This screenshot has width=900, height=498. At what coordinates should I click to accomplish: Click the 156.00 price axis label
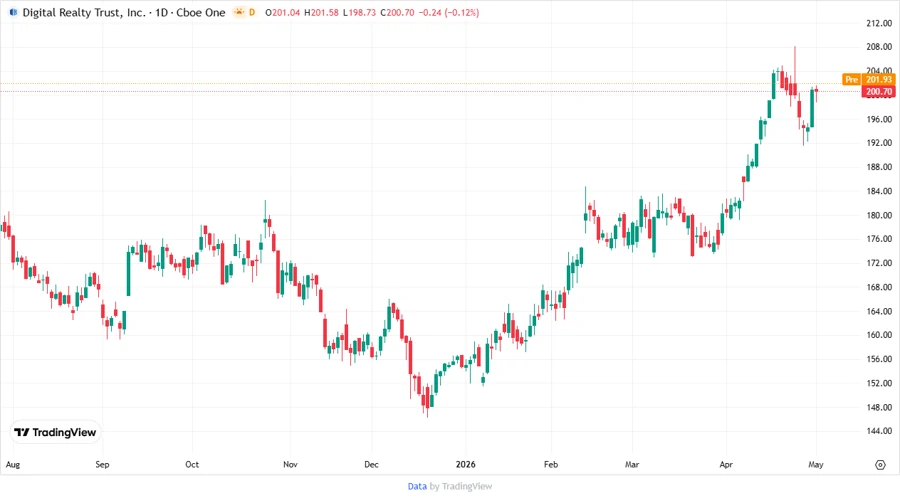point(879,359)
